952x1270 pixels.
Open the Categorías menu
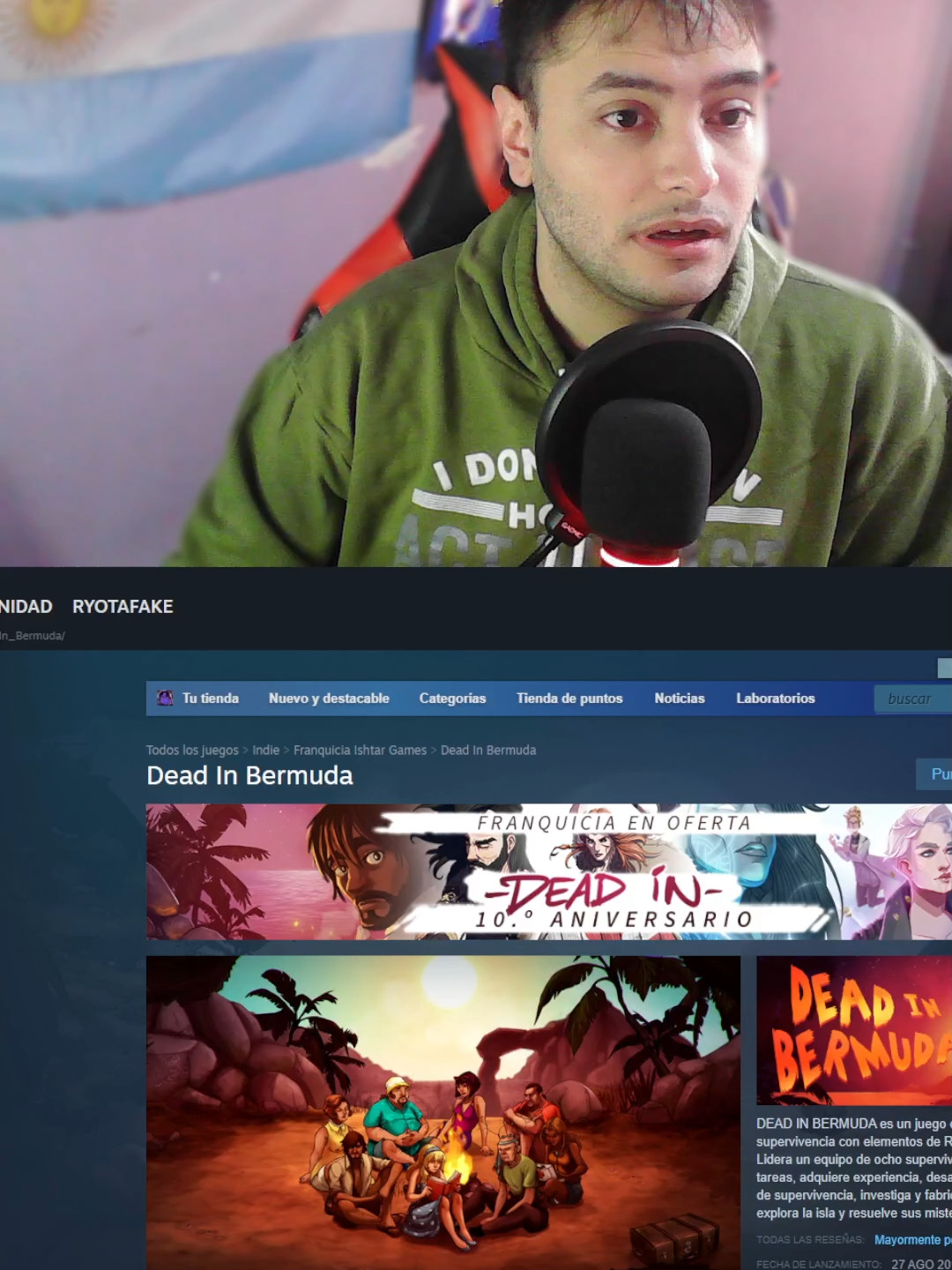click(x=452, y=698)
